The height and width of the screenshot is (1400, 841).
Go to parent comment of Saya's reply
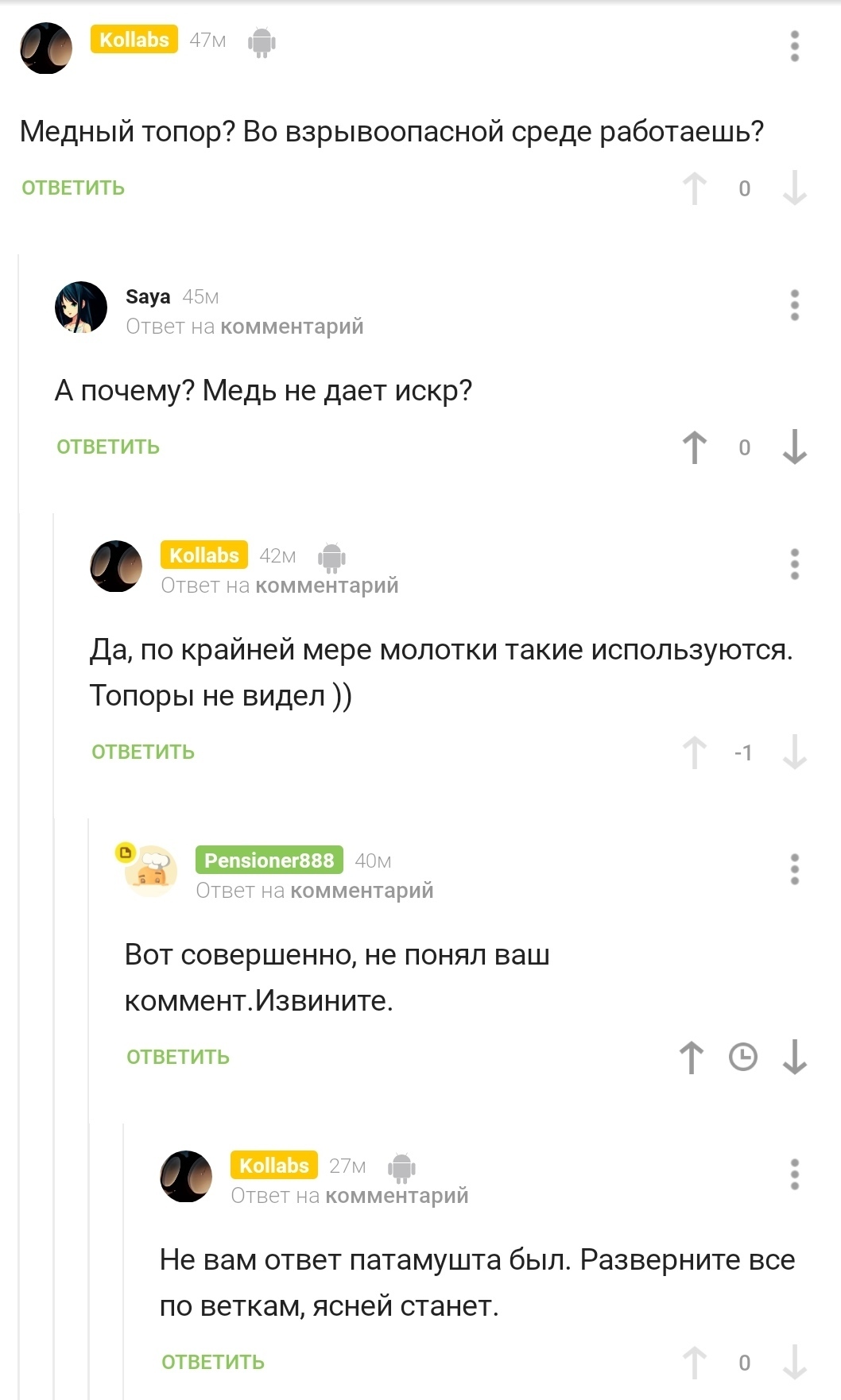[292, 327]
